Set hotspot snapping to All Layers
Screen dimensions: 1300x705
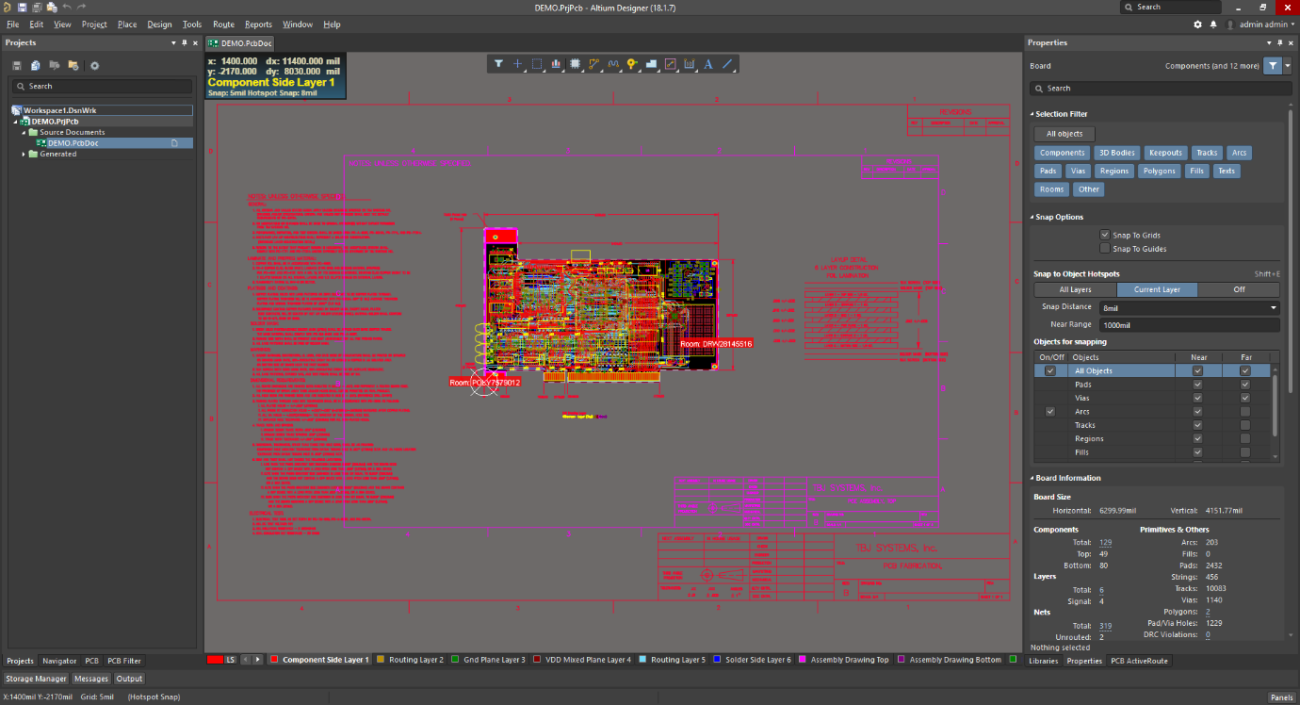1073,289
